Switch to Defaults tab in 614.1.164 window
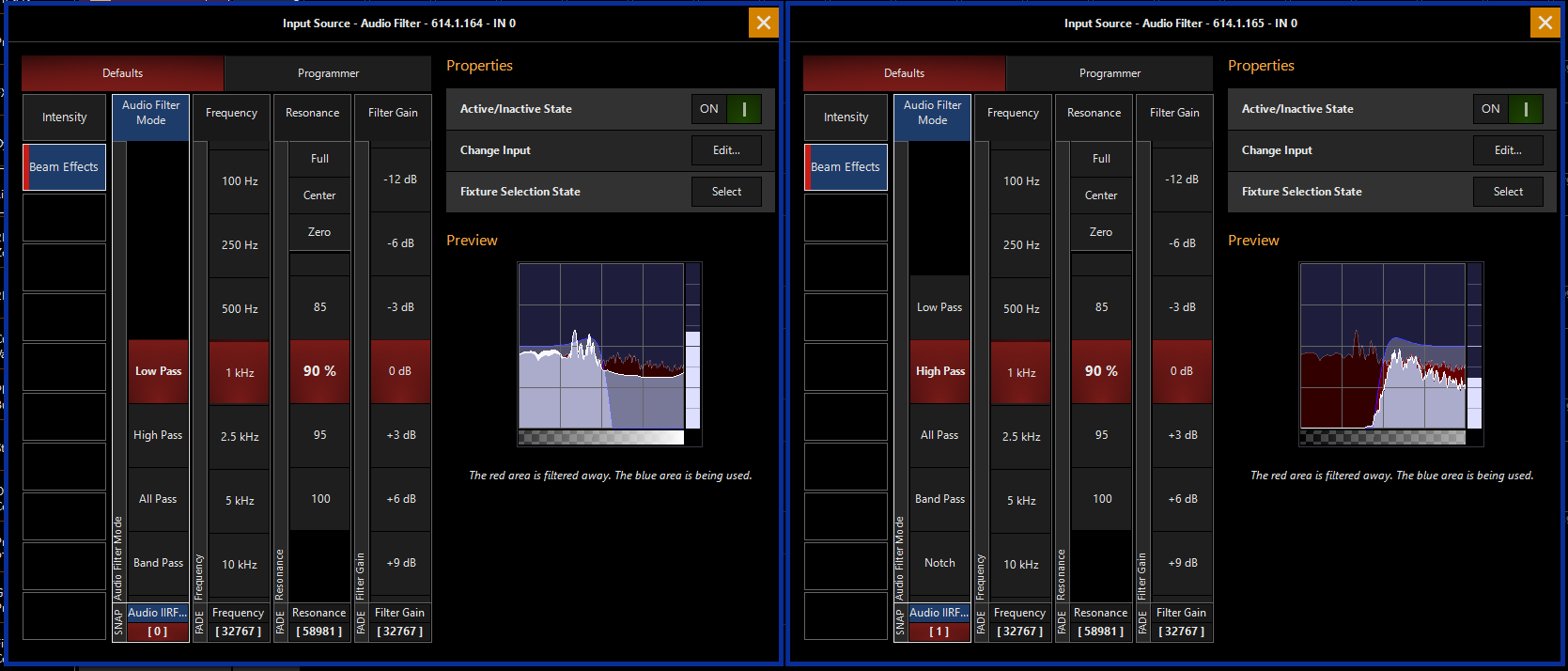This screenshot has width=1568, height=671. 123,73
